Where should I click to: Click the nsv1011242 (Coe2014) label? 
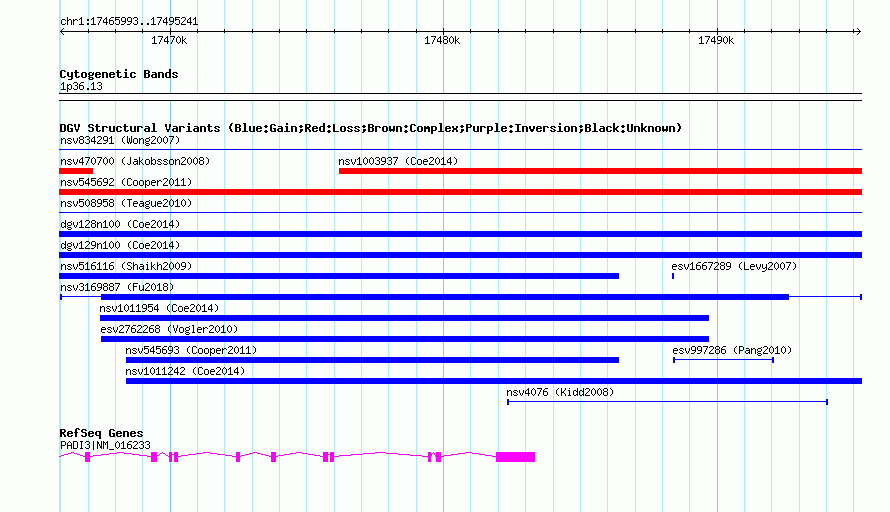(x=185, y=371)
